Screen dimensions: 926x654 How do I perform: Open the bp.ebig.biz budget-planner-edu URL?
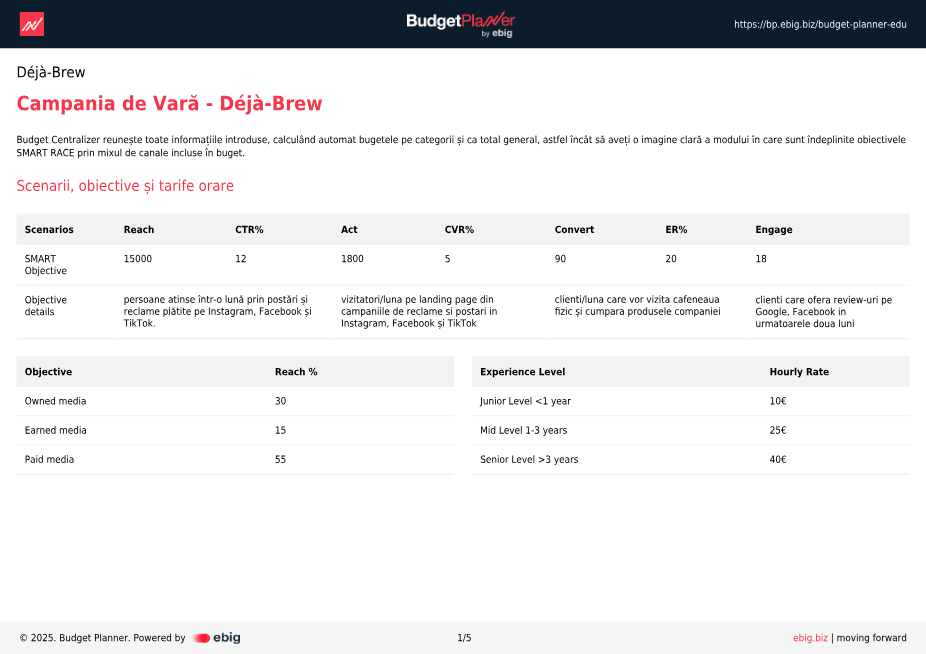tap(820, 24)
